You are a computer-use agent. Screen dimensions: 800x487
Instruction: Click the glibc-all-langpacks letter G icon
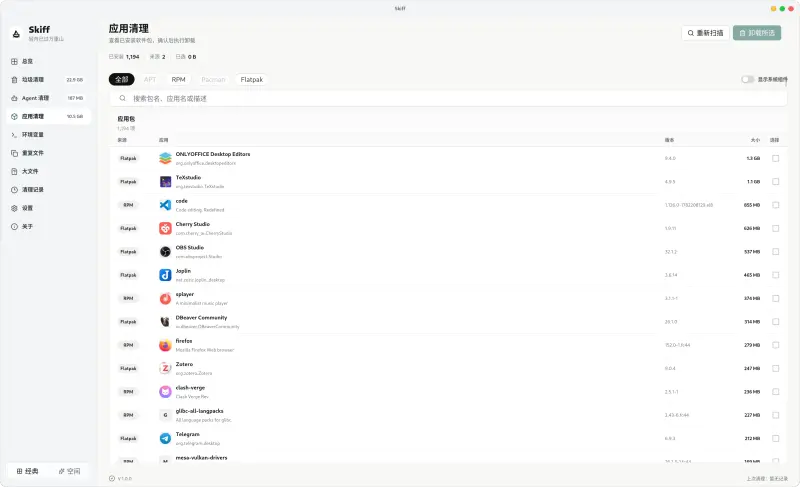pyautogui.click(x=165, y=415)
